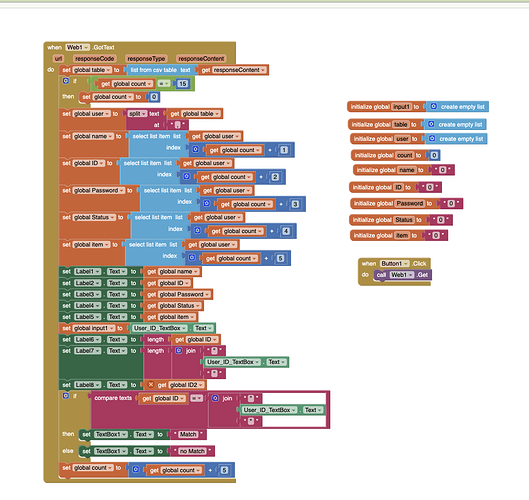Viewport: 529px width, 500px height.
Task: Edit the no Match text string
Action: click(192, 451)
